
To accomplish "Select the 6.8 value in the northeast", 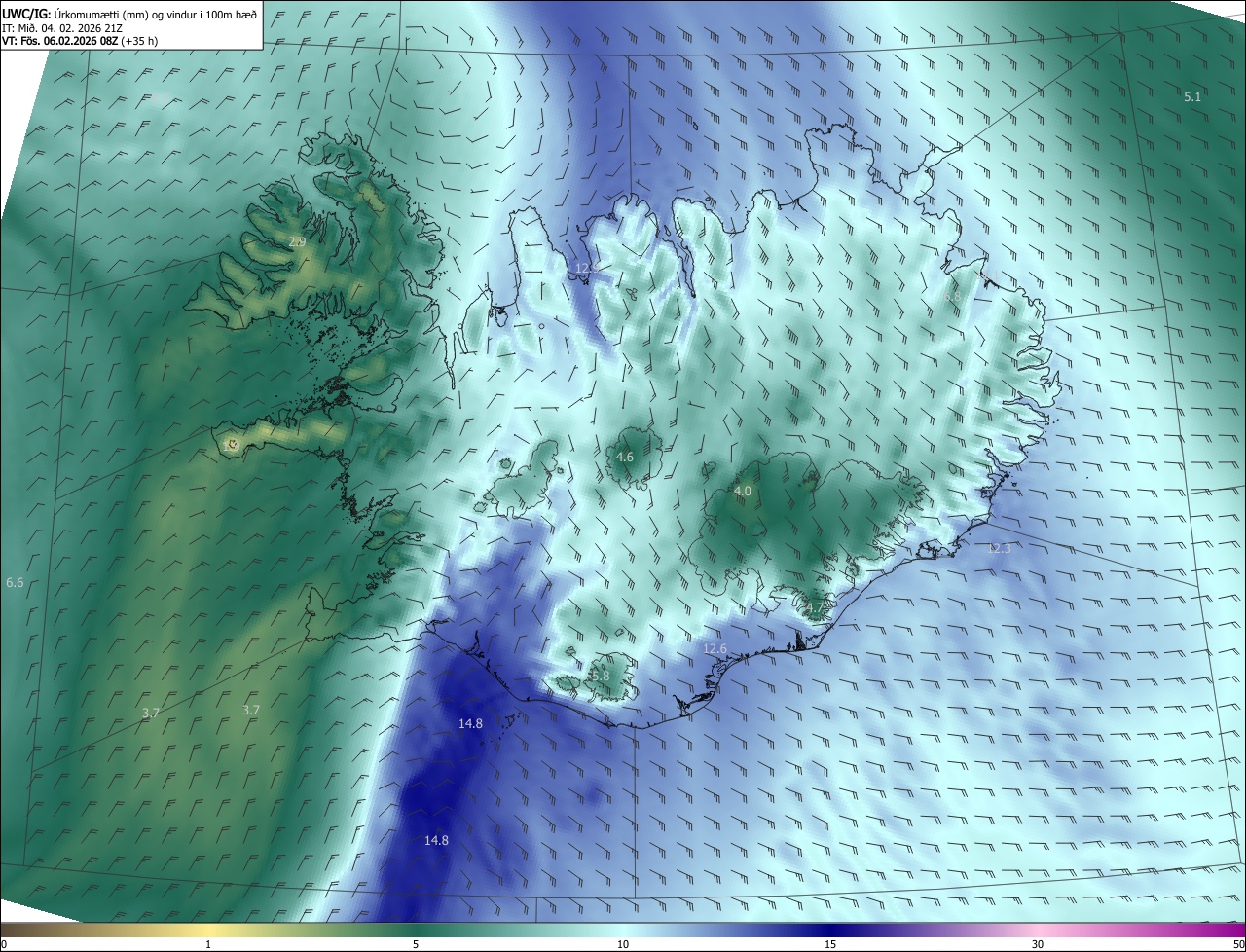I will click(x=951, y=295).
